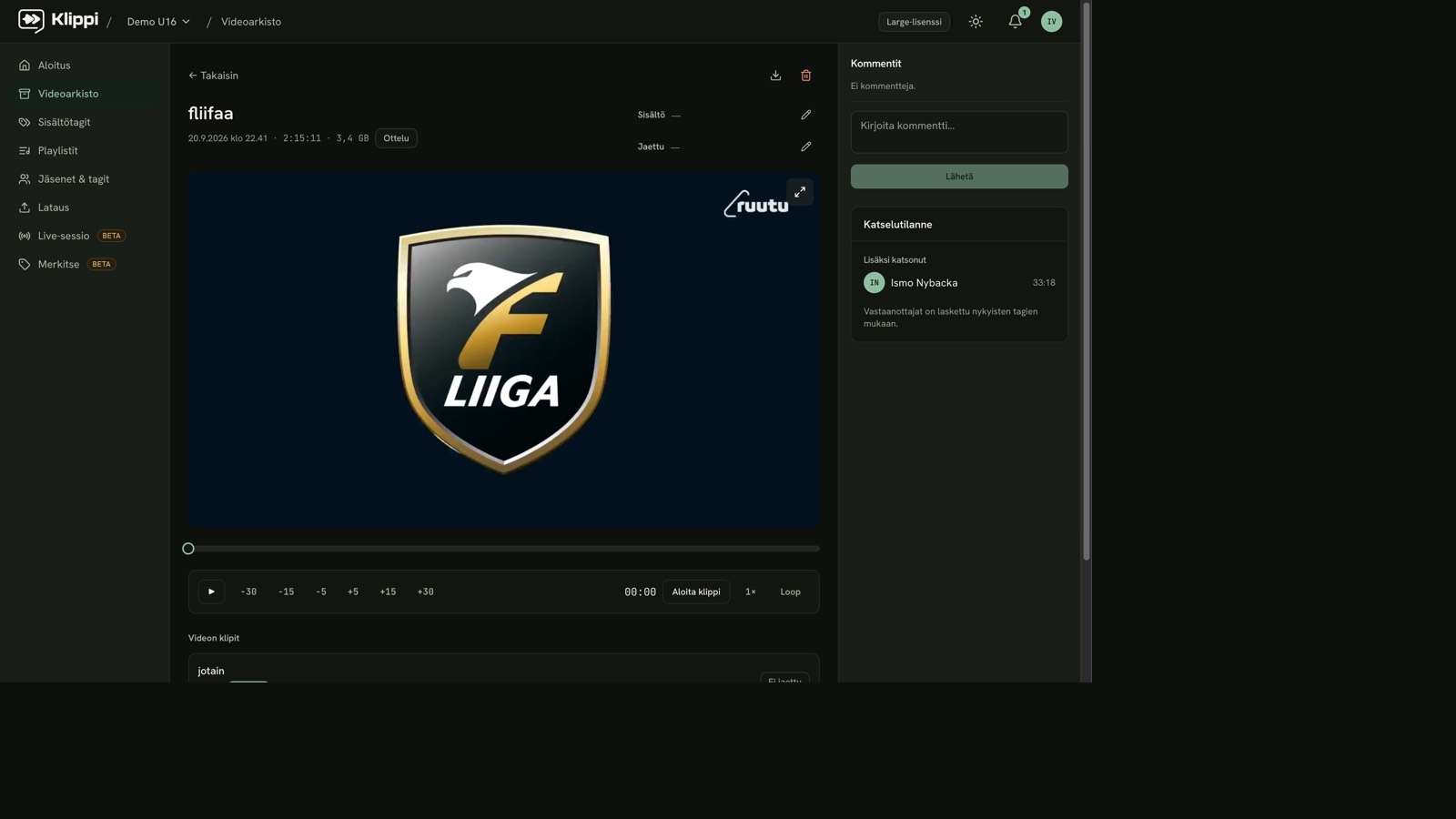Edit the Sisältö field pencil icon
Viewport: 1456px width, 819px height.
805,115
